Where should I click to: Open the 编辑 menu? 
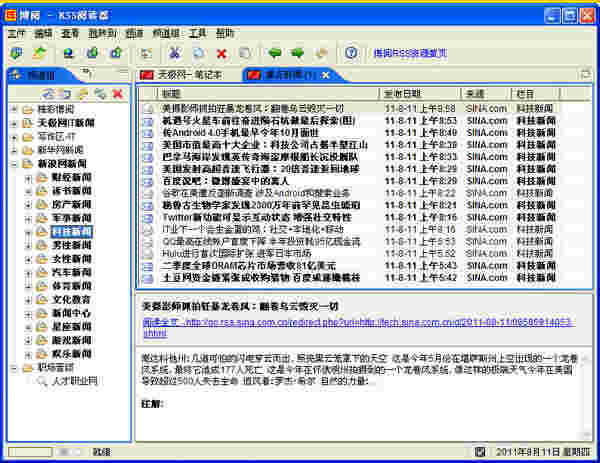point(43,33)
